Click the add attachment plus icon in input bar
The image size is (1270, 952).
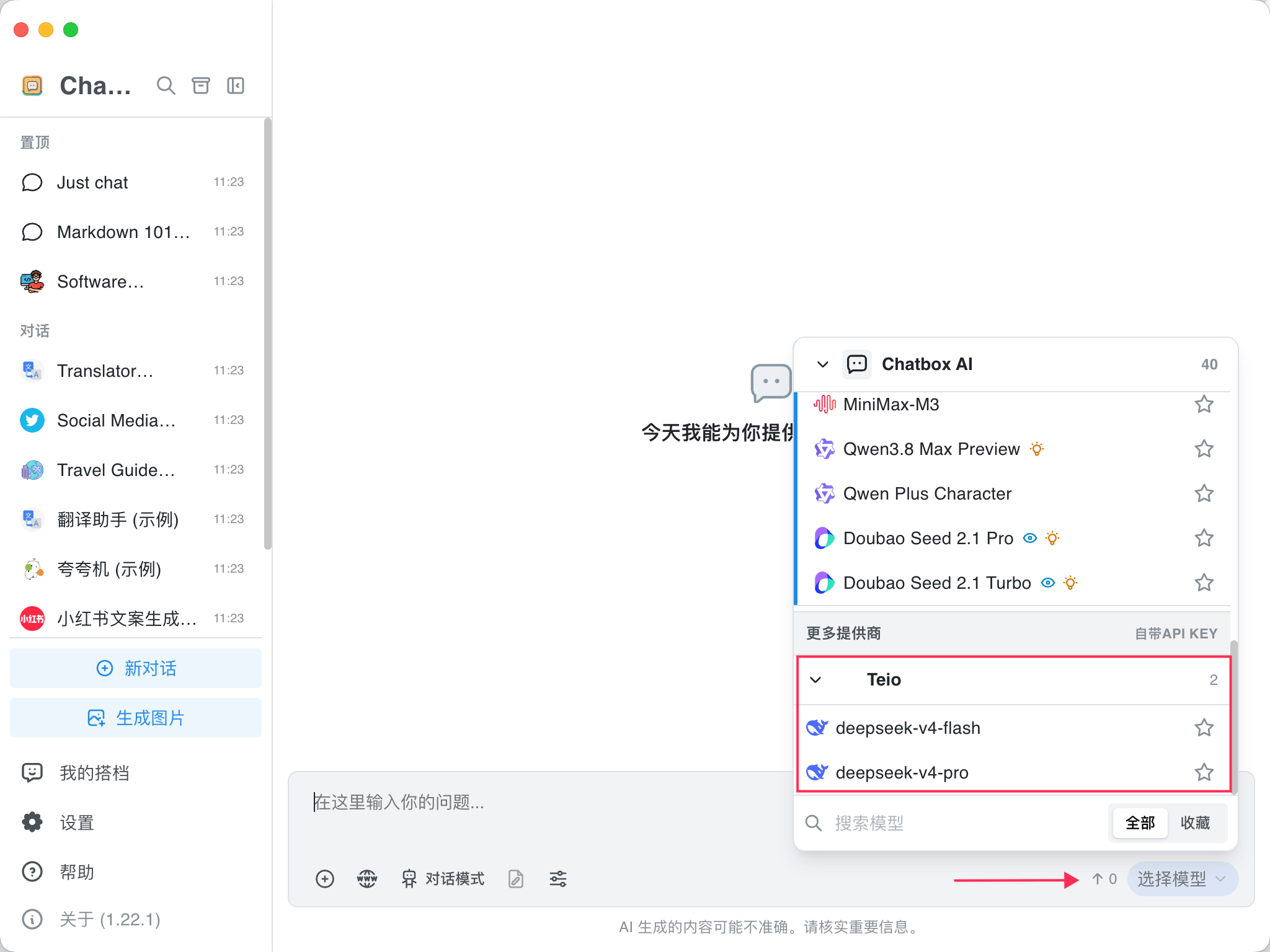tap(325, 879)
